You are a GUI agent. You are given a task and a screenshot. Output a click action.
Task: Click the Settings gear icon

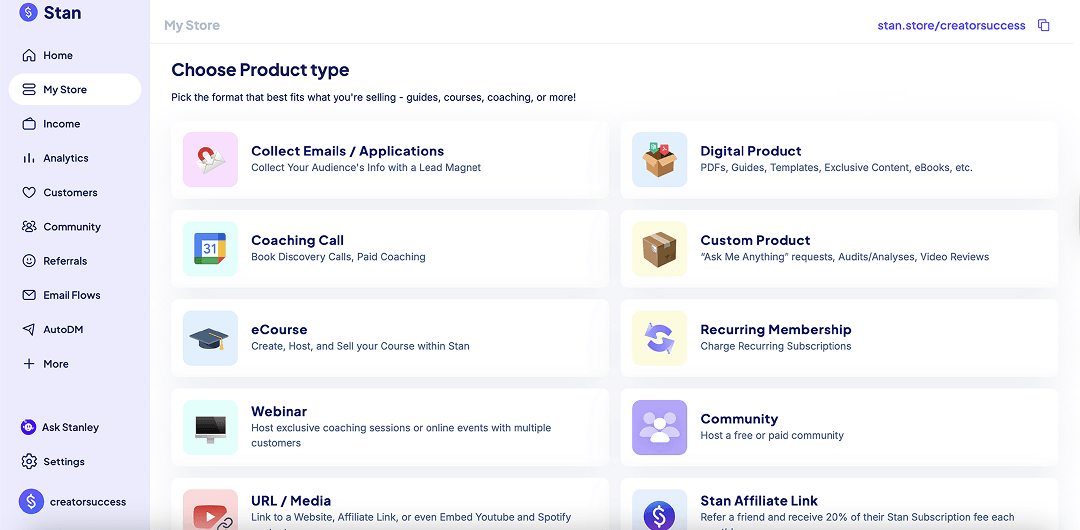tap(29, 461)
